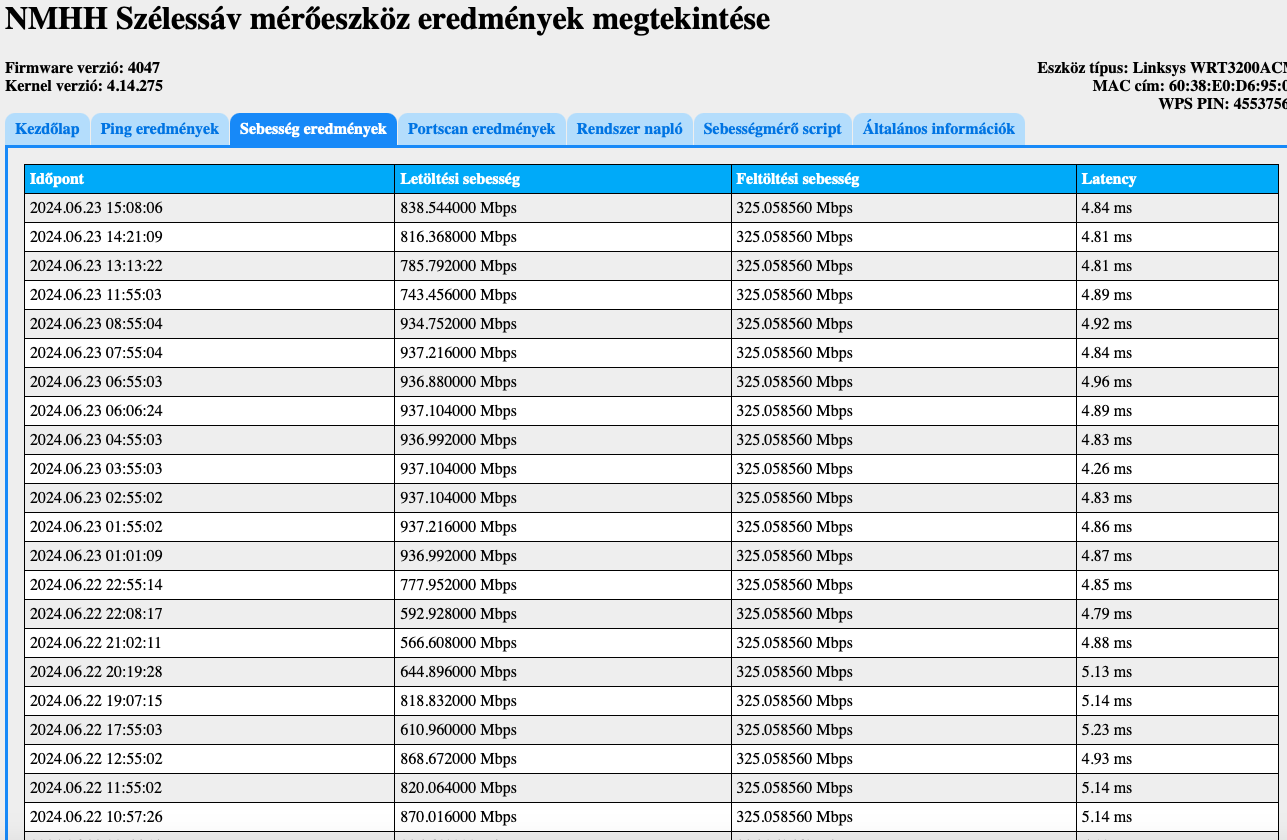Image resolution: width=1287 pixels, height=840 pixels.
Task: Go to Rendszer napló tab
Action: click(629, 129)
